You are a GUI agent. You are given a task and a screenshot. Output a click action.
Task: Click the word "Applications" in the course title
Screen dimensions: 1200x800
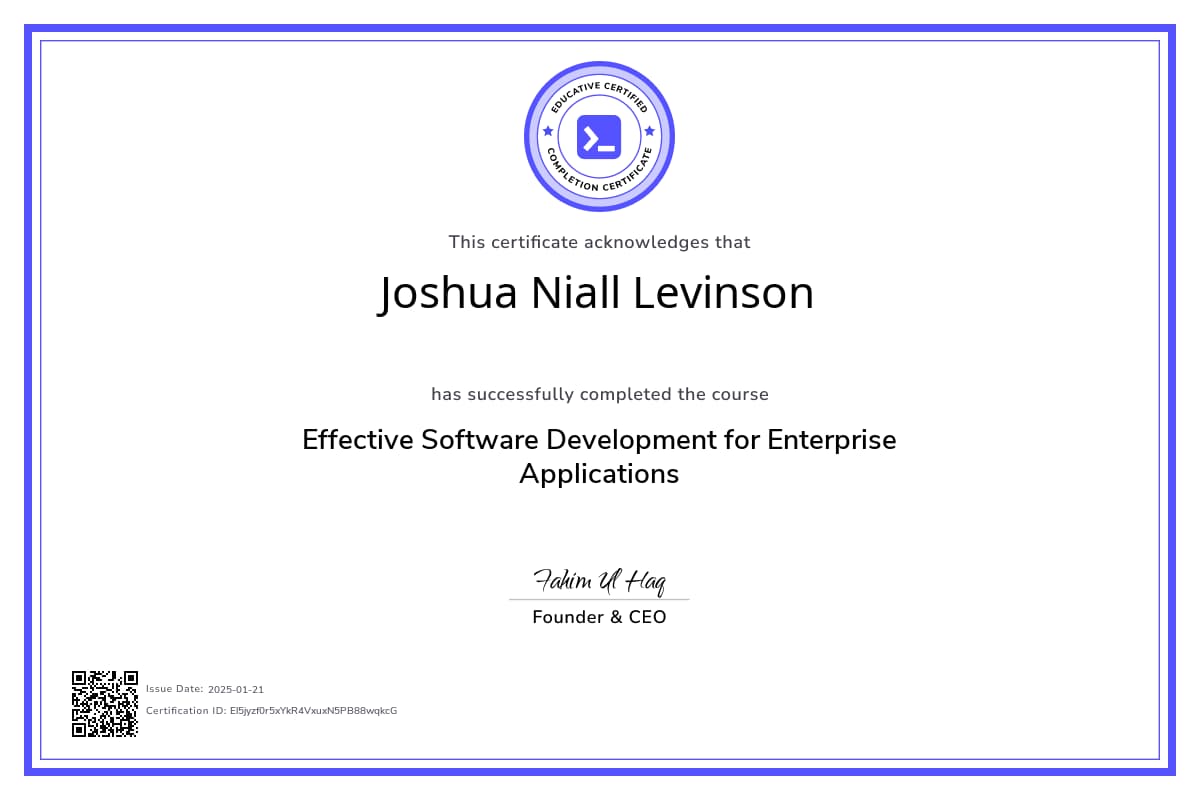599,474
